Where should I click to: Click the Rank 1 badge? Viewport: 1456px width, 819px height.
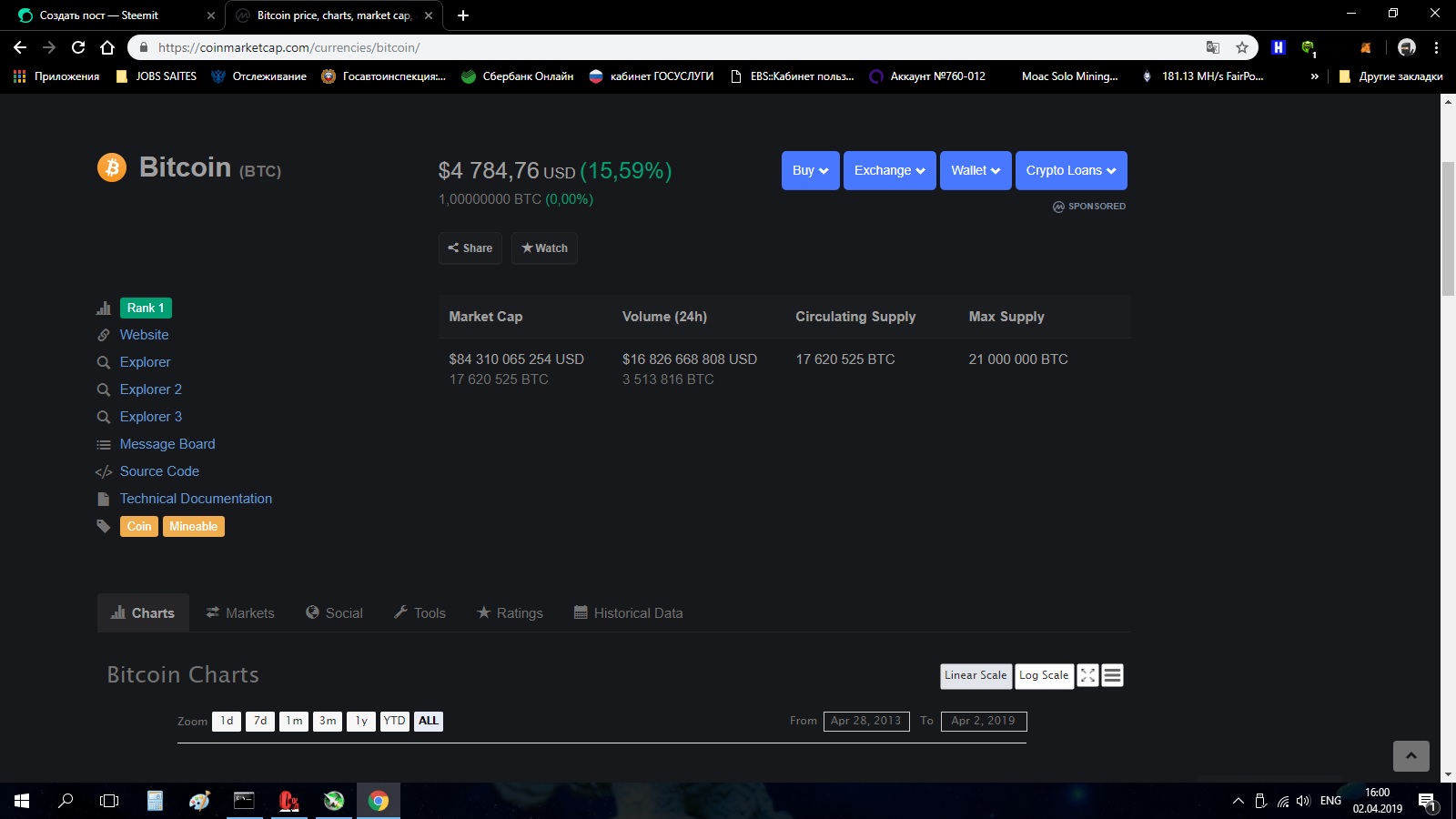coord(146,308)
